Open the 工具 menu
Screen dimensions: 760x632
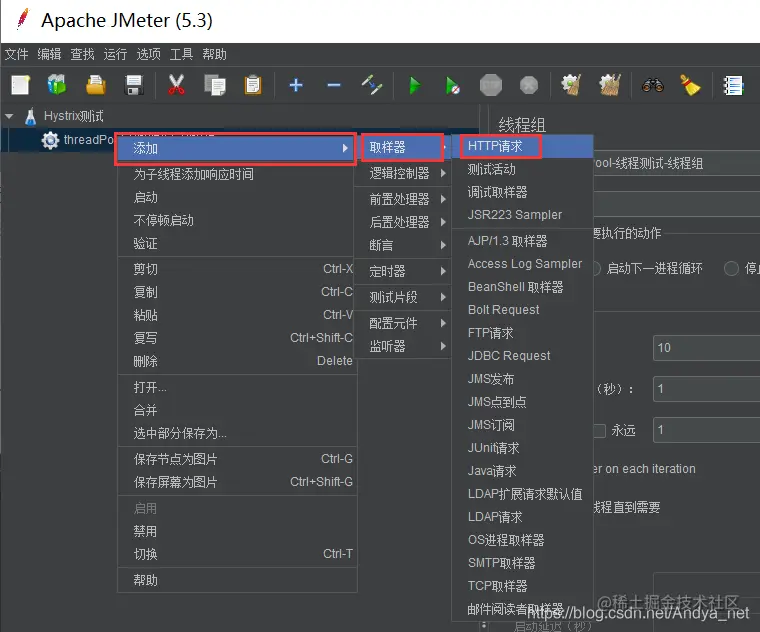tap(181, 54)
